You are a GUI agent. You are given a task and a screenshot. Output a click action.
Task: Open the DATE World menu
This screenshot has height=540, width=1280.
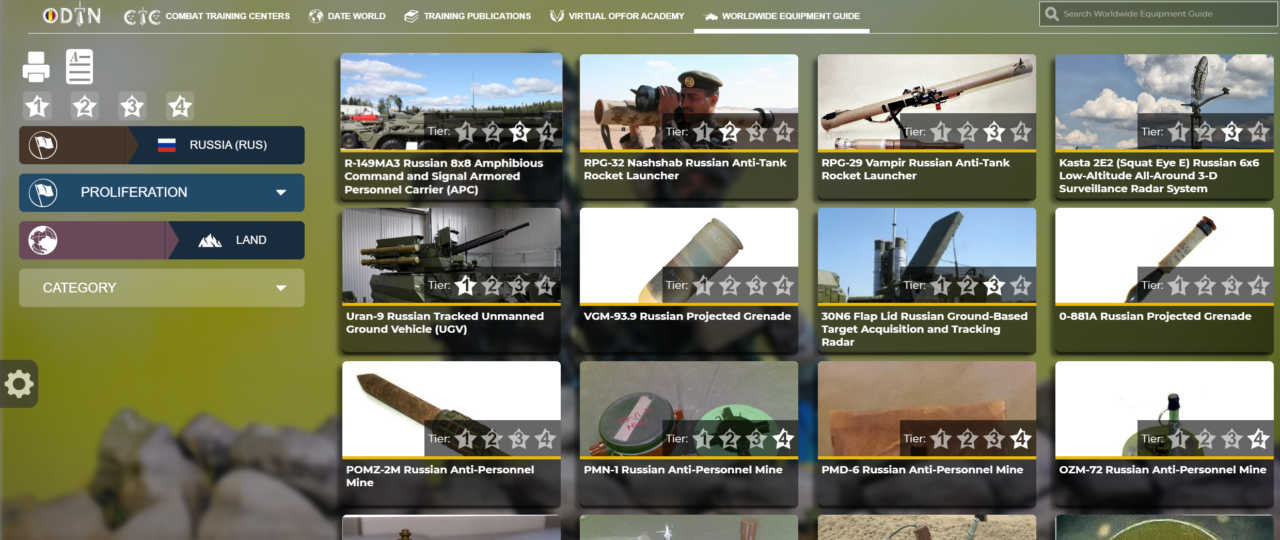pyautogui.click(x=347, y=16)
